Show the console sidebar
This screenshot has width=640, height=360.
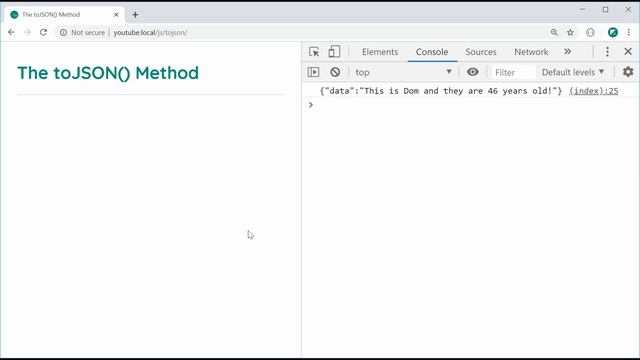pyautogui.click(x=313, y=72)
